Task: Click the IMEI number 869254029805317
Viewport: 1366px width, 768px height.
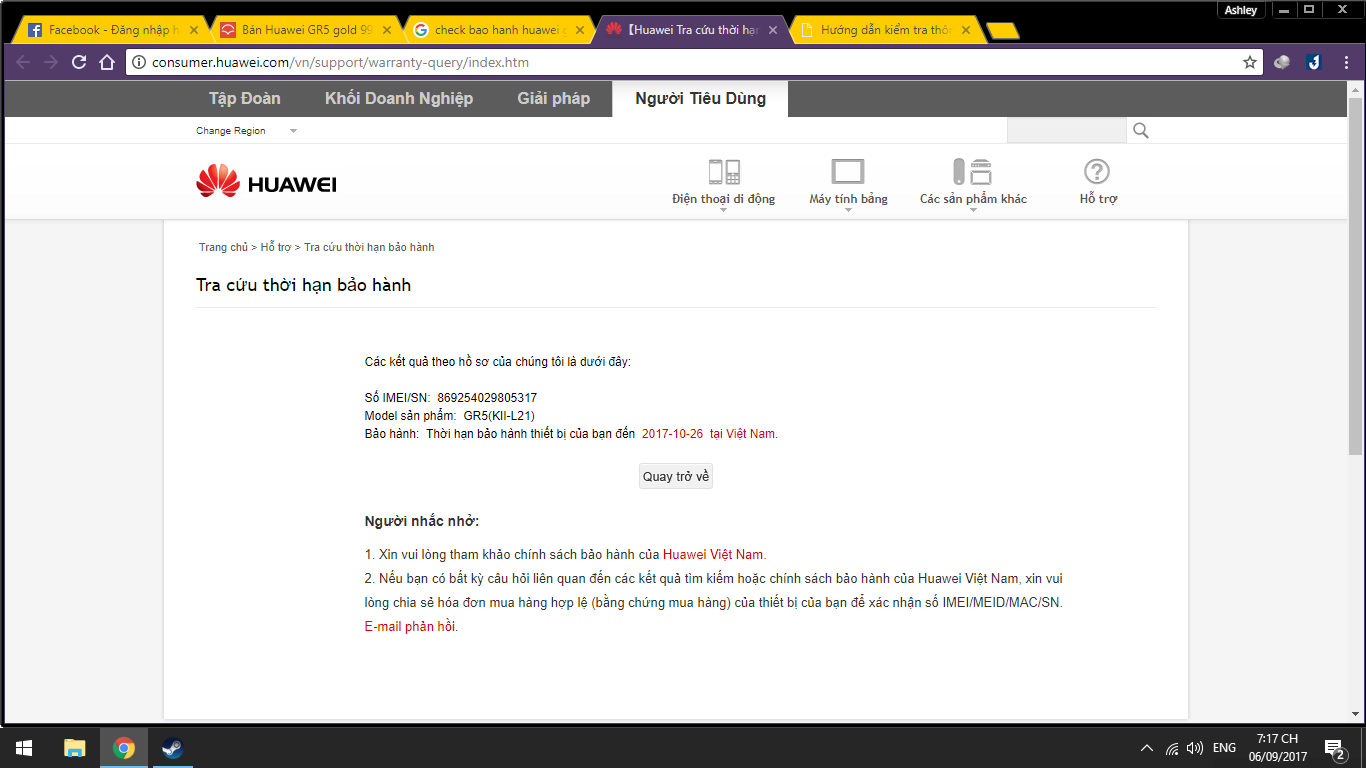Action: (487, 398)
